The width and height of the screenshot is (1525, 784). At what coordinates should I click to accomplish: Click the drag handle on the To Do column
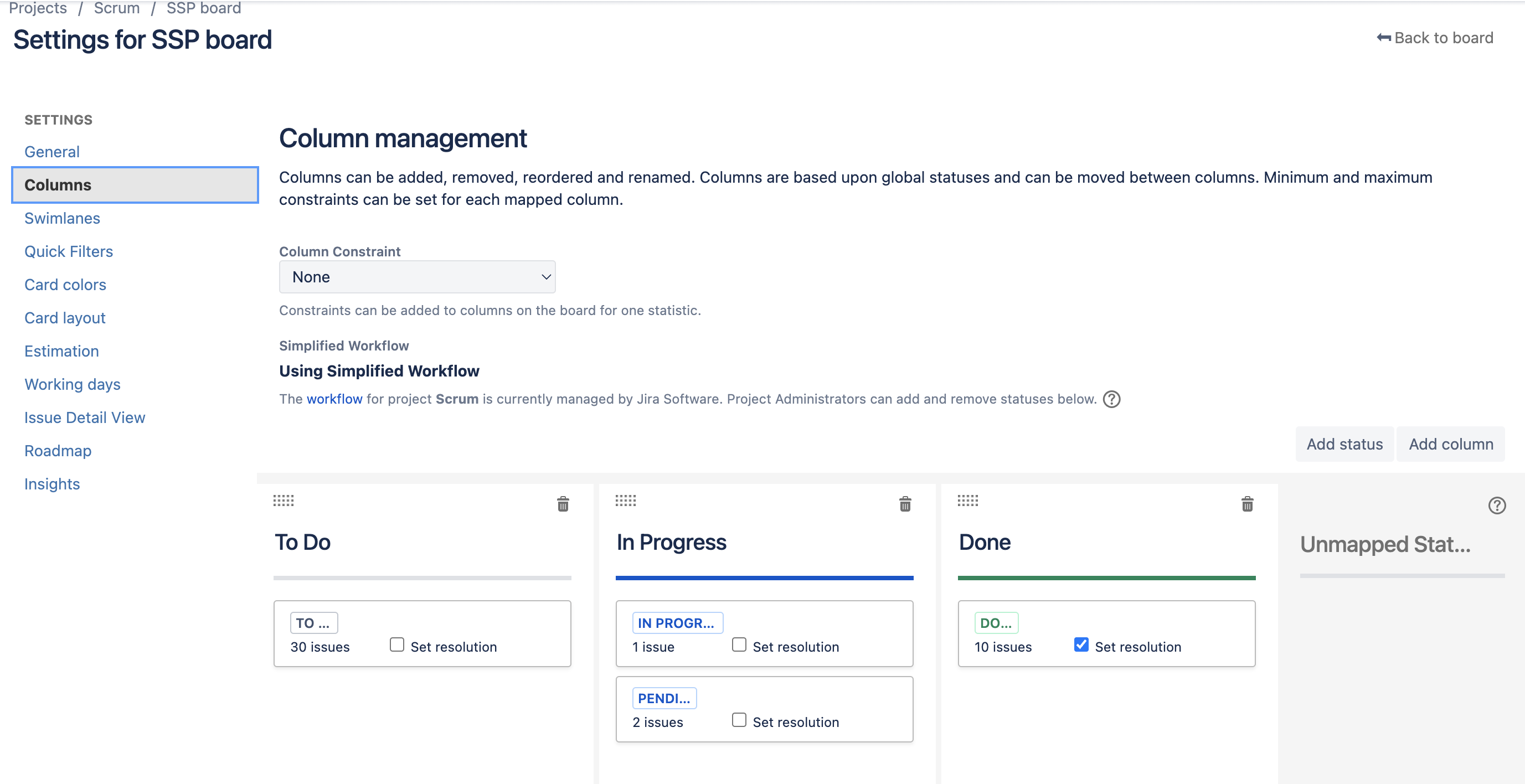[284, 501]
